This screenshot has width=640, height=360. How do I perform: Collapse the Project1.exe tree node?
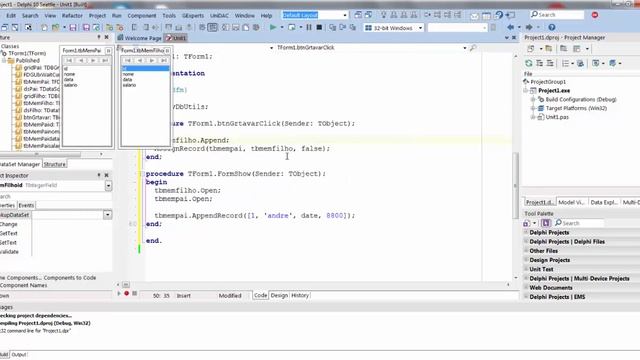click(x=526, y=91)
